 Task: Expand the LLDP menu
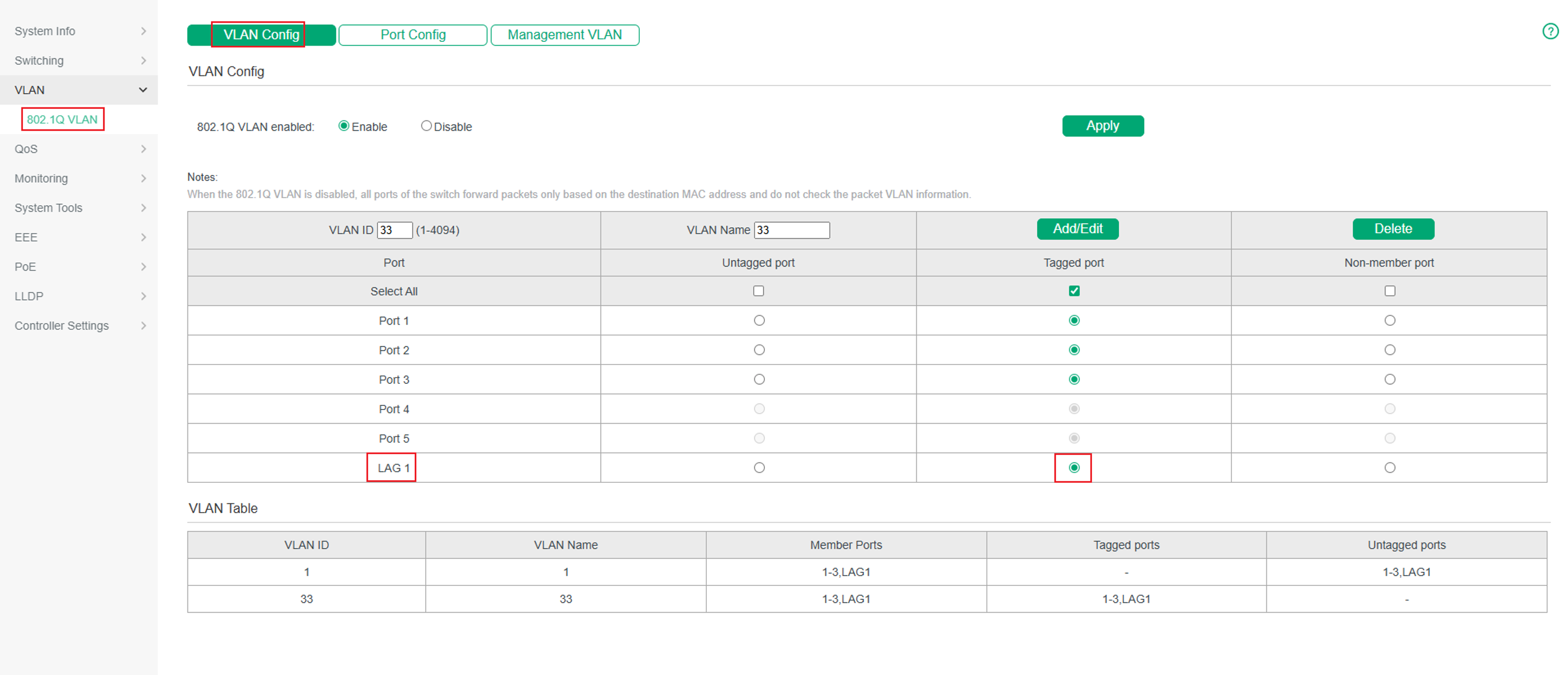(x=79, y=296)
